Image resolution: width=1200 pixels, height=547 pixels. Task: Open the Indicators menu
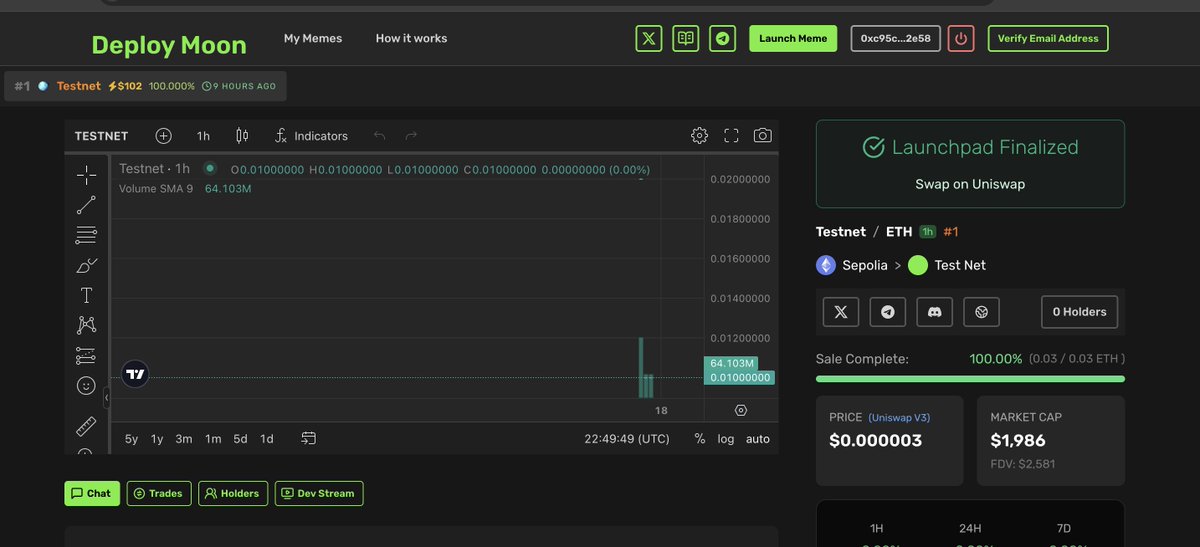tap(311, 136)
